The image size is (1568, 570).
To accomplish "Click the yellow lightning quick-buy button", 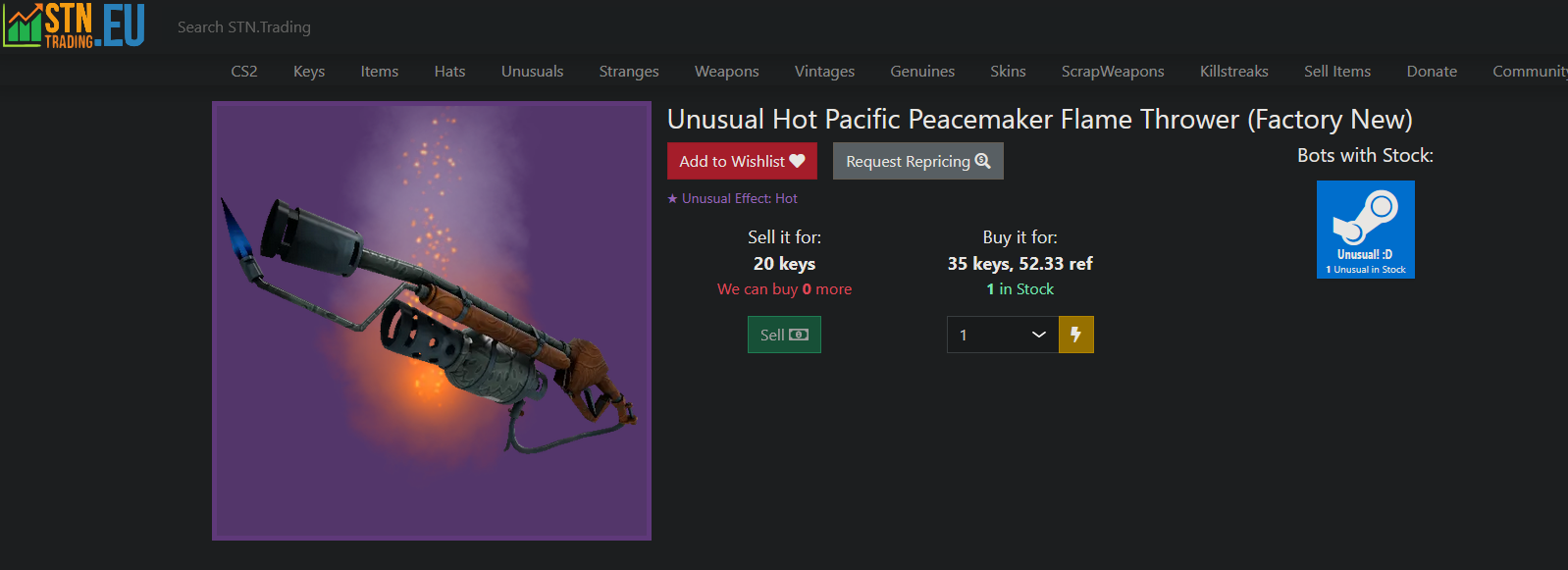I will click(1075, 335).
